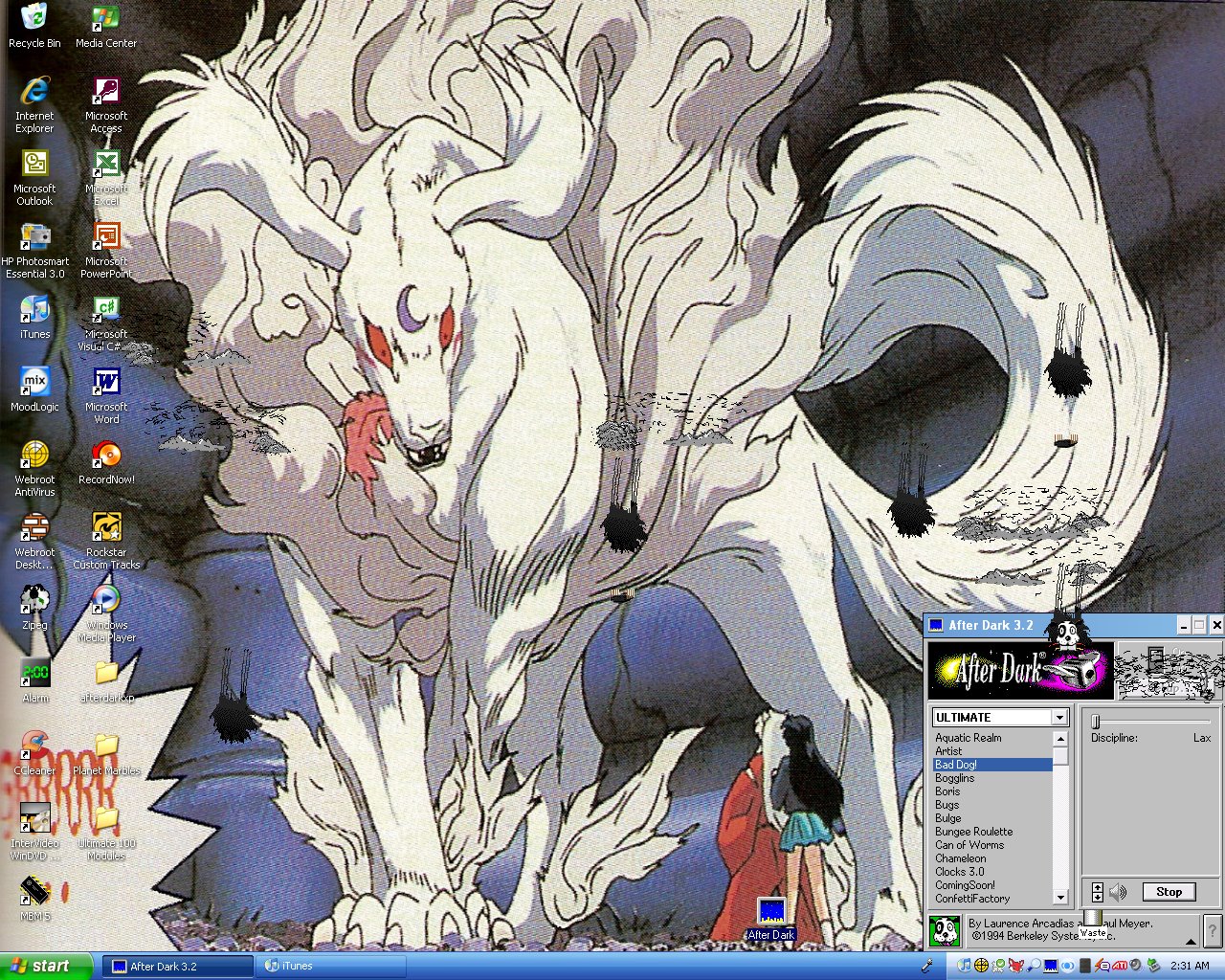
Task: Switch to iTunes taskbar button
Action: click(330, 966)
